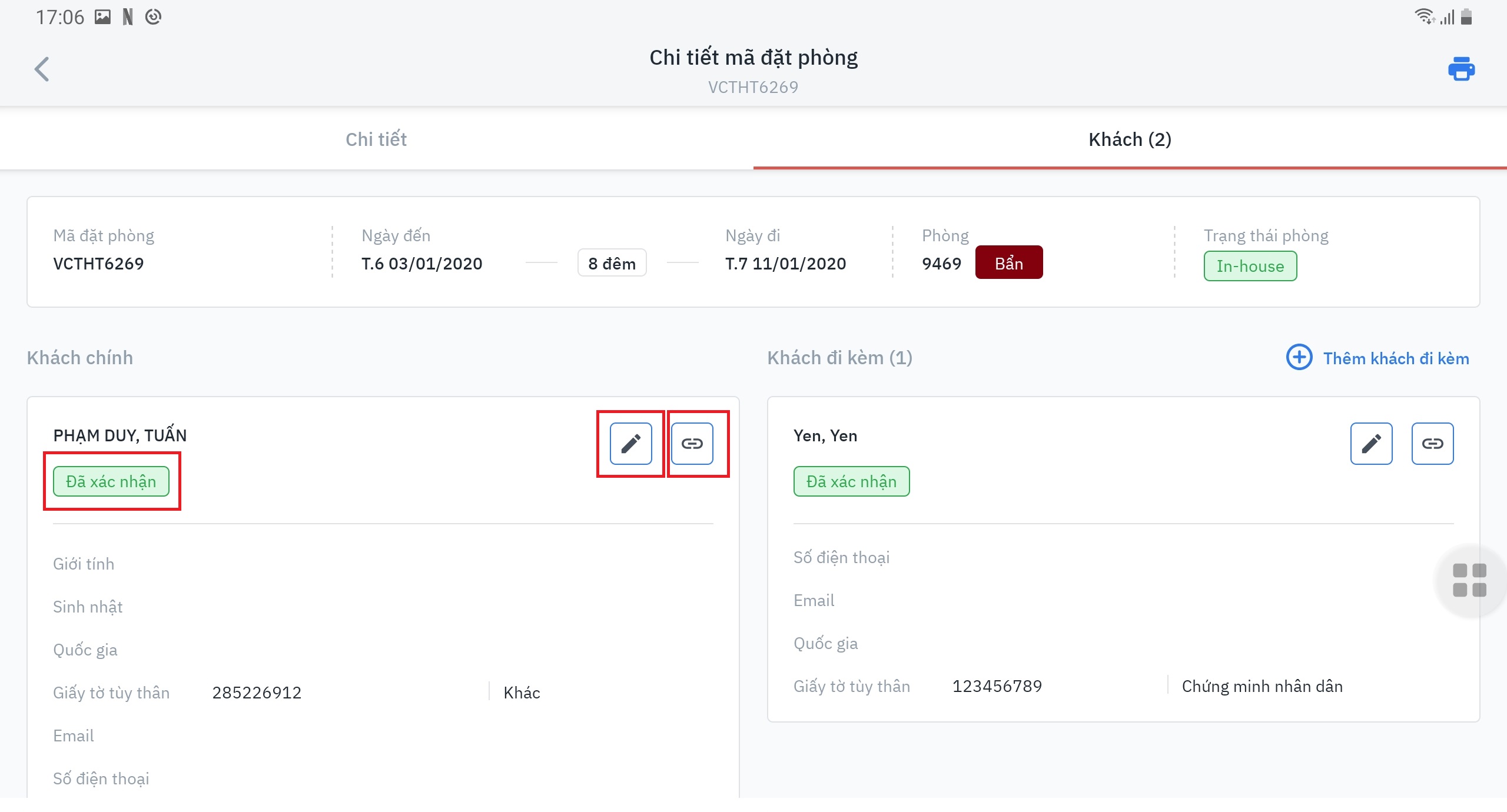Open the picture notification in status bar
The width and height of the screenshot is (1507, 812).
103,17
